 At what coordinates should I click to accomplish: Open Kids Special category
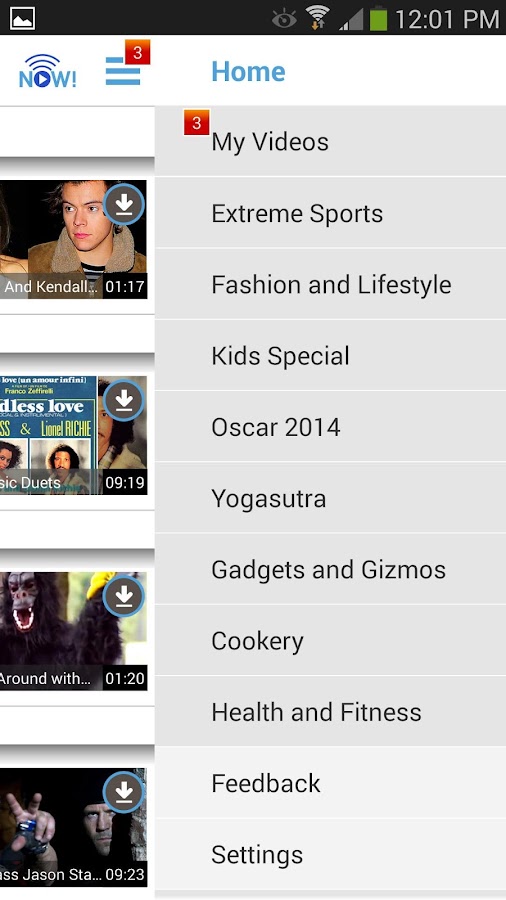point(330,355)
